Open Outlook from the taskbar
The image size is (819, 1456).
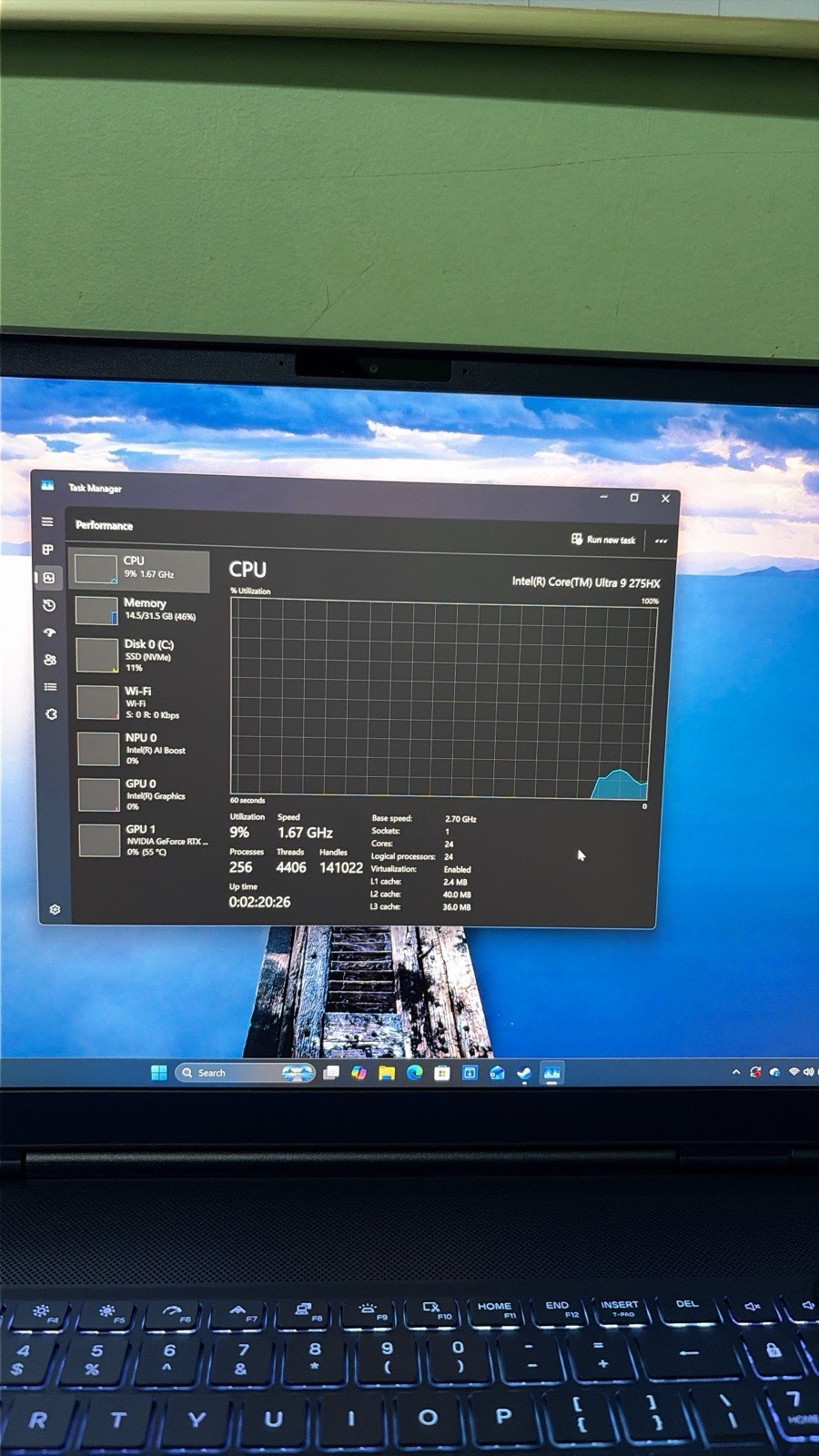point(497,1074)
